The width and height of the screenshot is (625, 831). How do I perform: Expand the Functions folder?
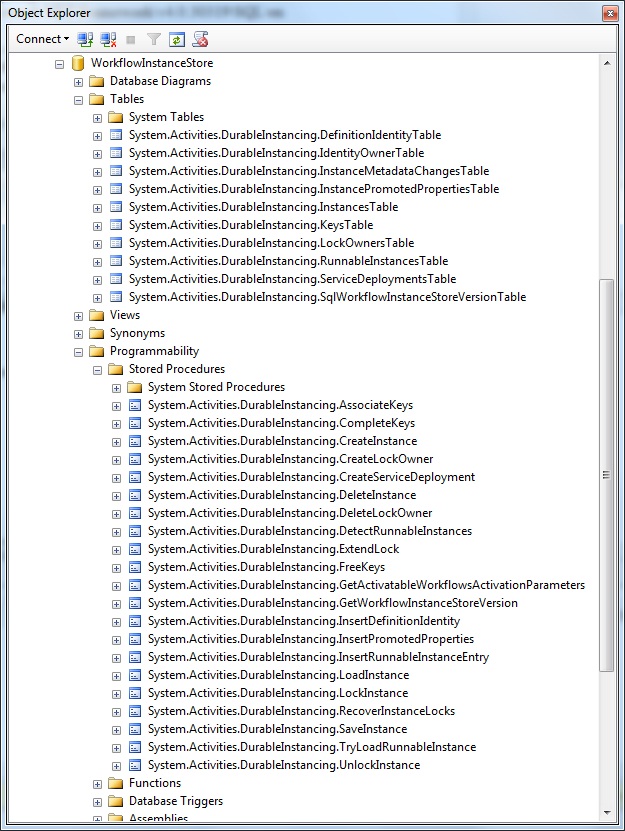(x=98, y=784)
